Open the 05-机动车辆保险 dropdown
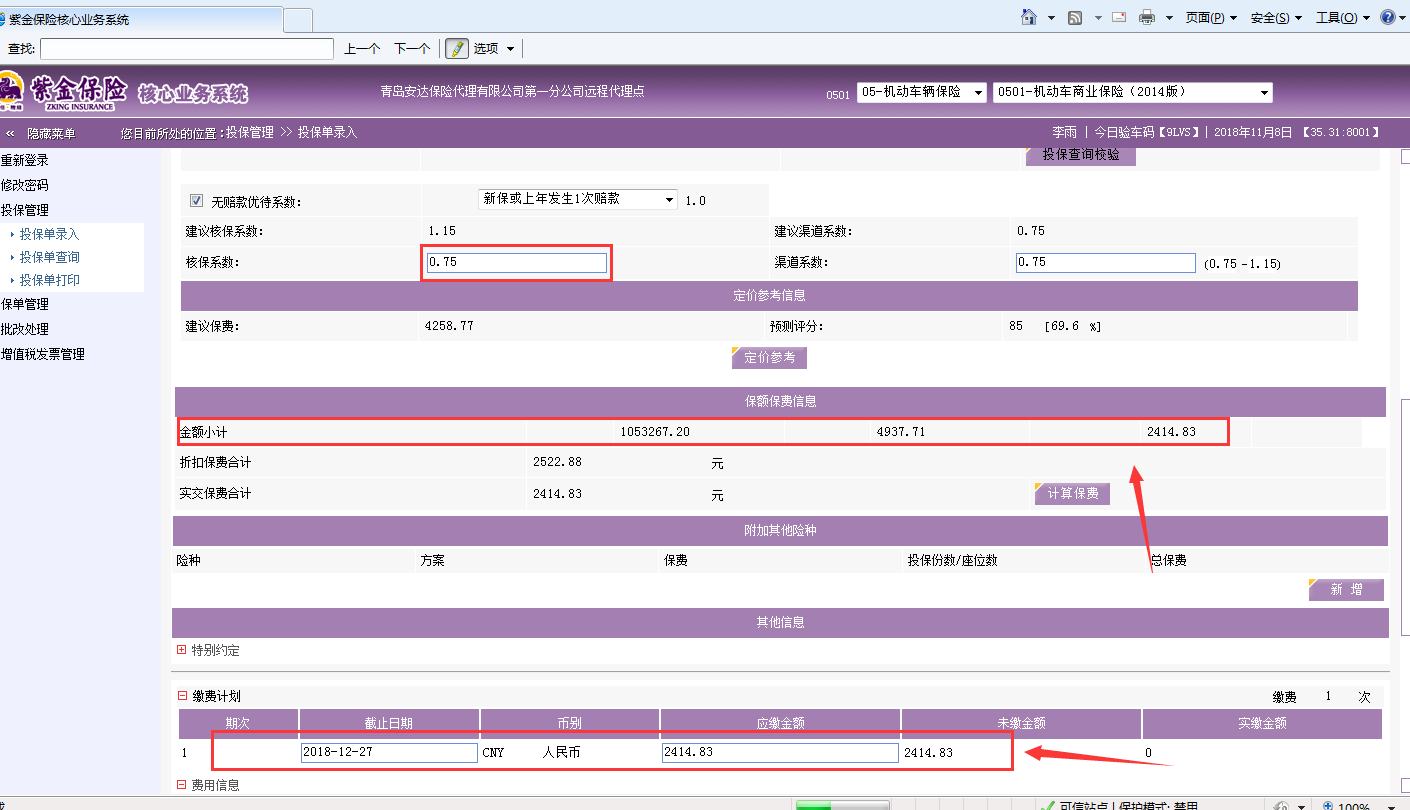 coord(921,92)
